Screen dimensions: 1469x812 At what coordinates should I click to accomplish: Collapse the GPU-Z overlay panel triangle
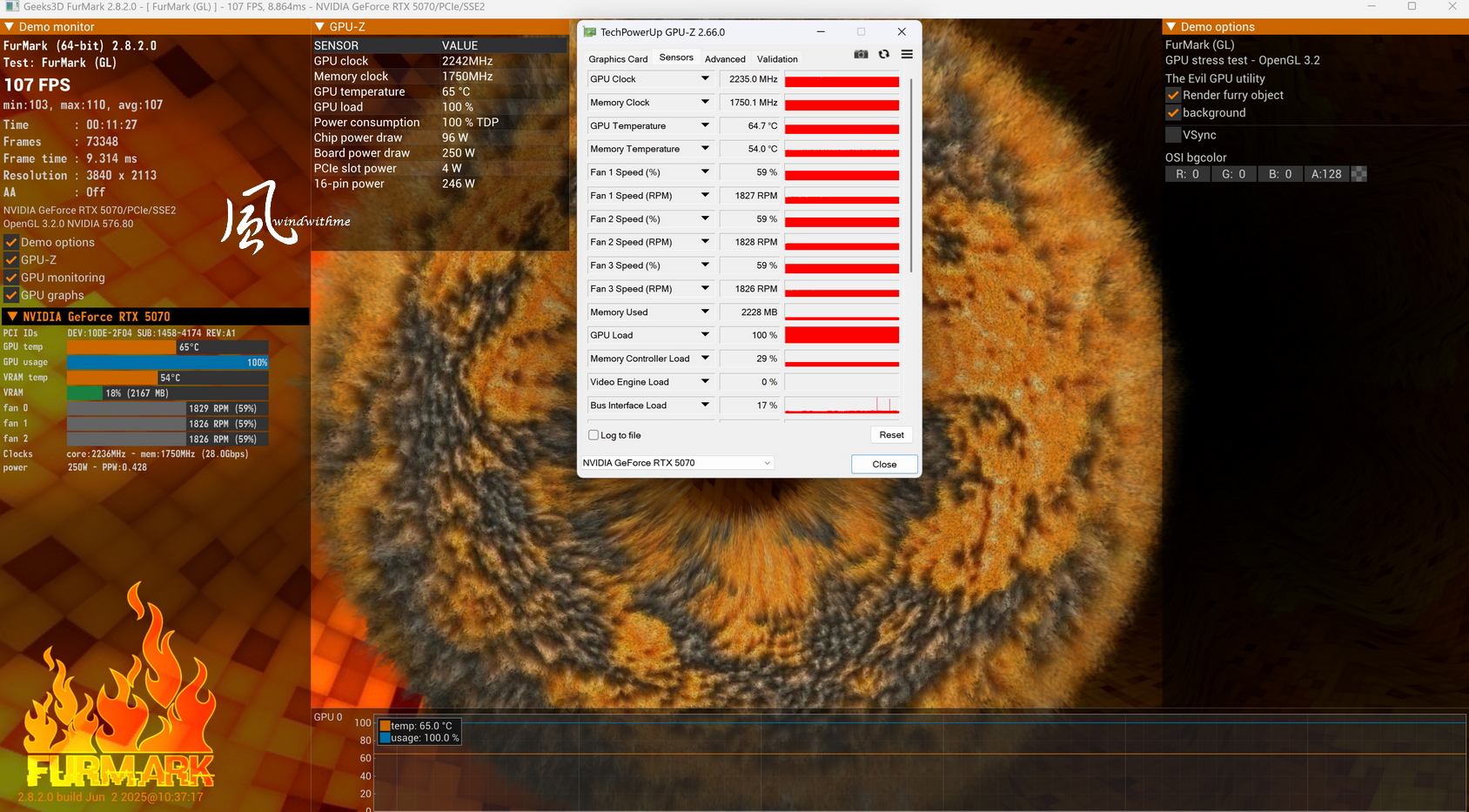click(319, 27)
